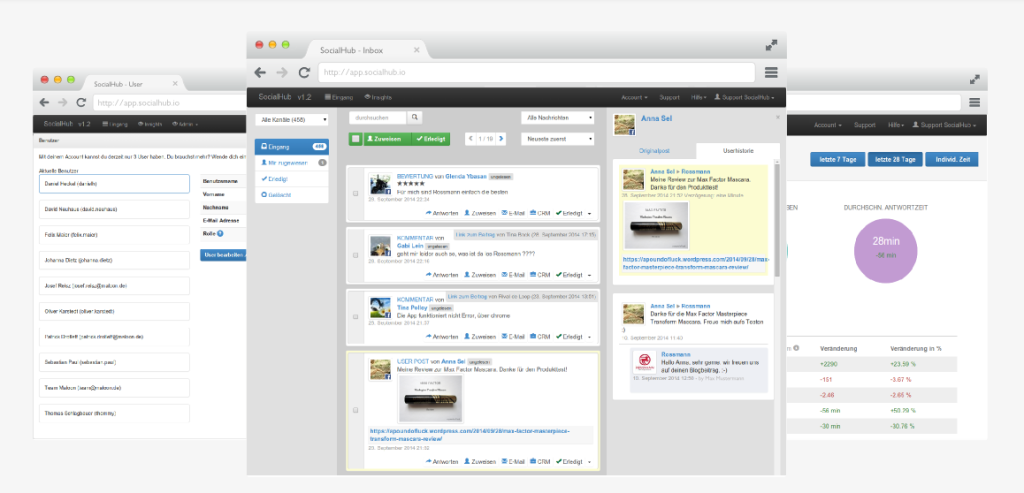Open Link zum Beitrag on Gabi Lein's comment
This screenshot has width=1024, height=493.
474,234
